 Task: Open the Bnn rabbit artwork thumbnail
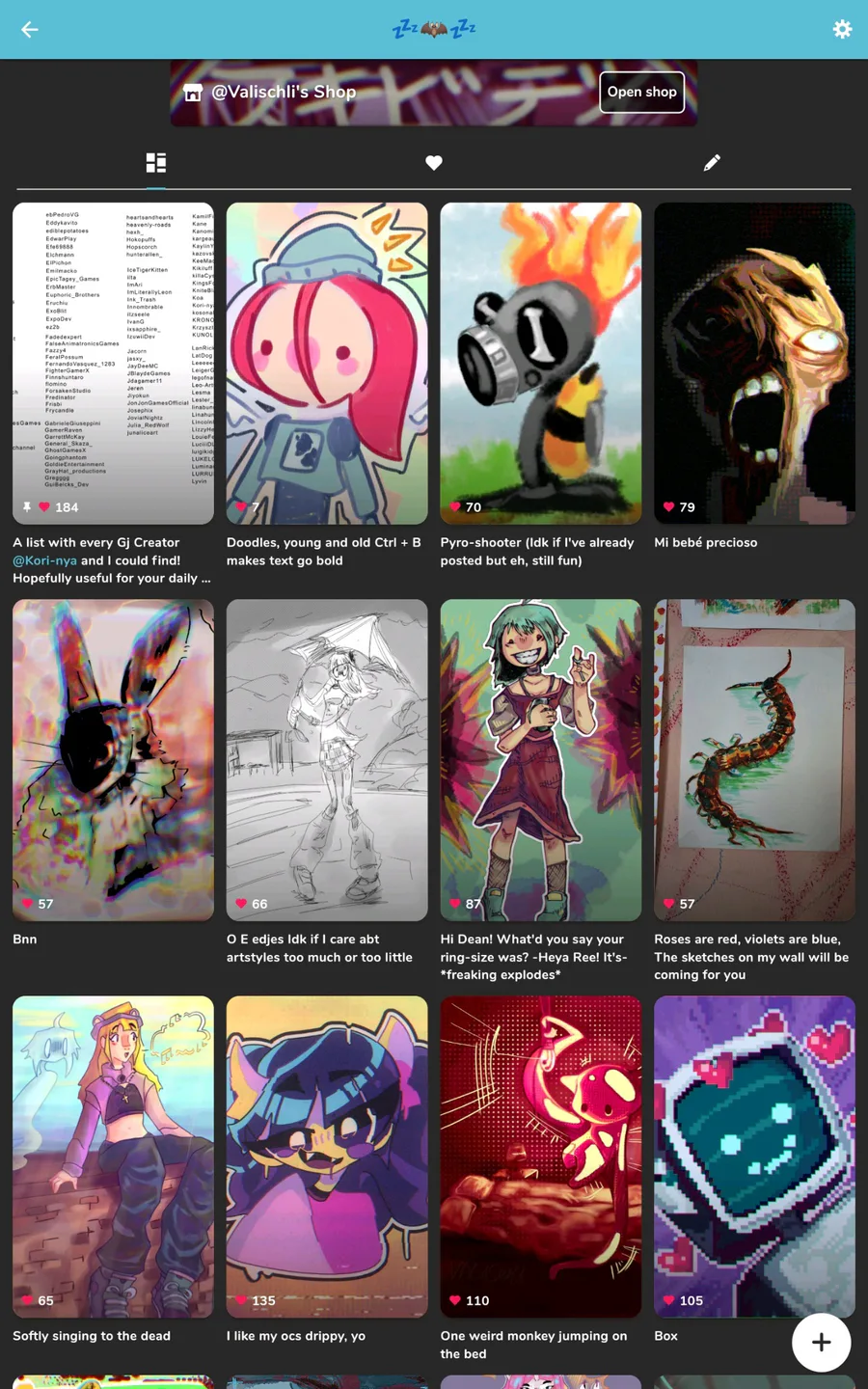point(113,760)
